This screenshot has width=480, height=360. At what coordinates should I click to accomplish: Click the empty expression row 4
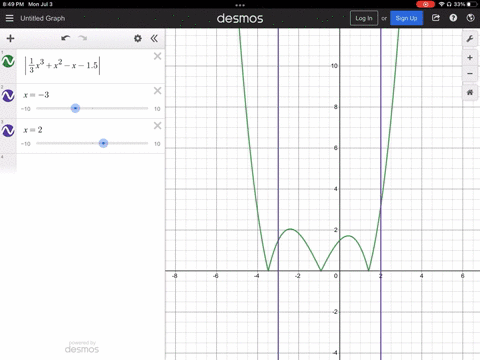pos(82,163)
